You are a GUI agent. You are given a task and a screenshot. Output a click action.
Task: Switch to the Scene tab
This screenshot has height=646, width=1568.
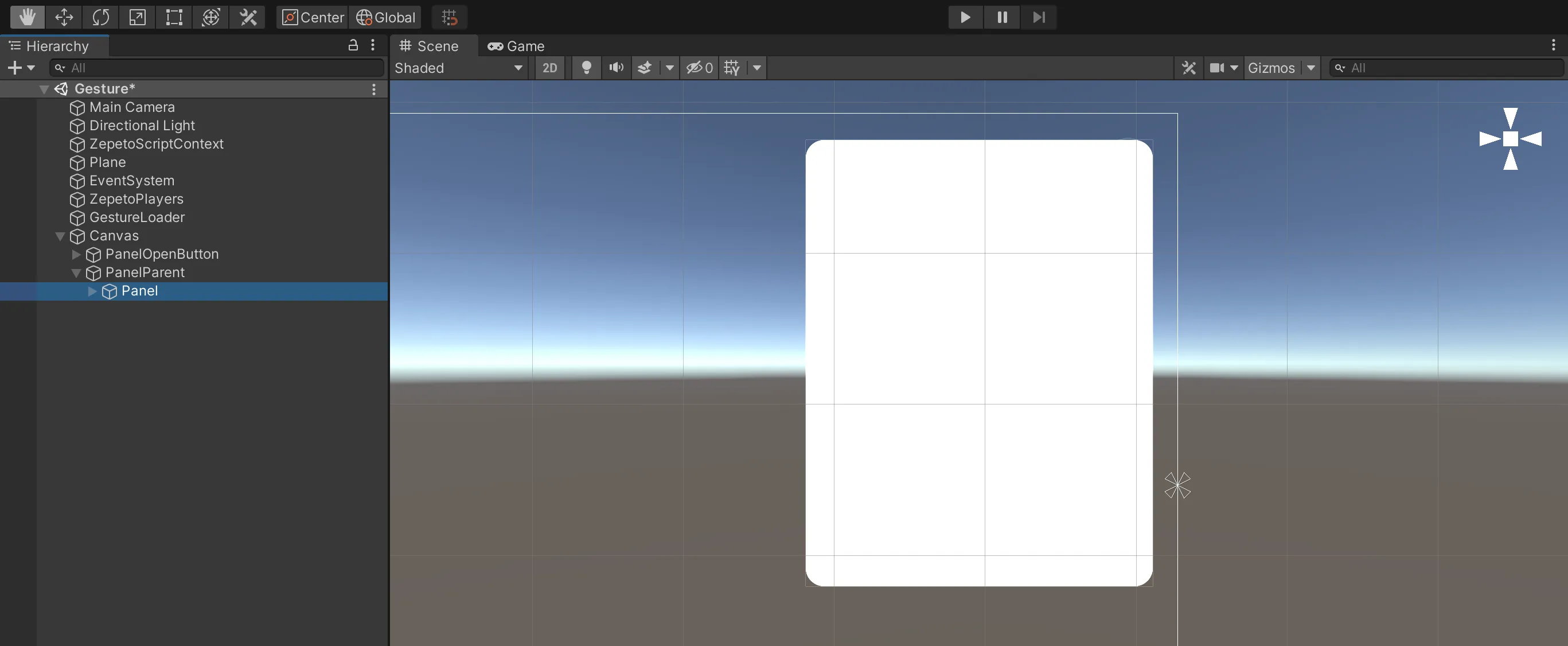point(435,46)
